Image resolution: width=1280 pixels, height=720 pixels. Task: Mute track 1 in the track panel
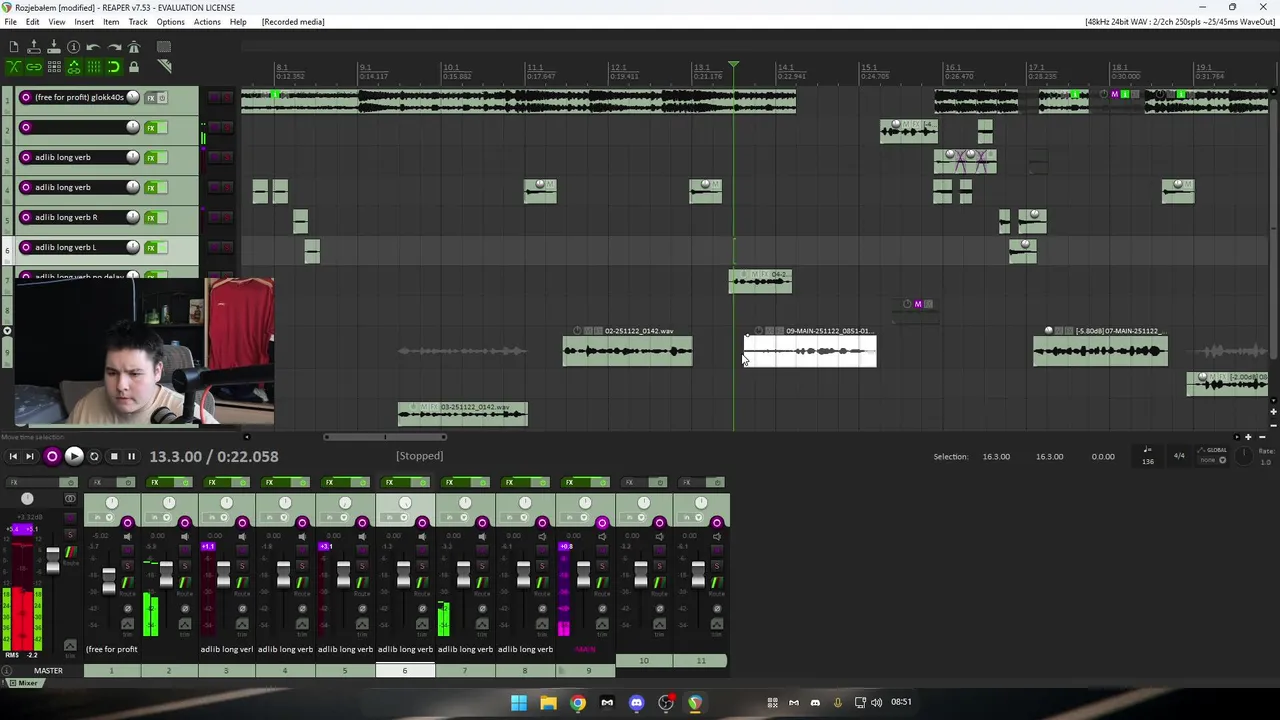tap(215, 97)
